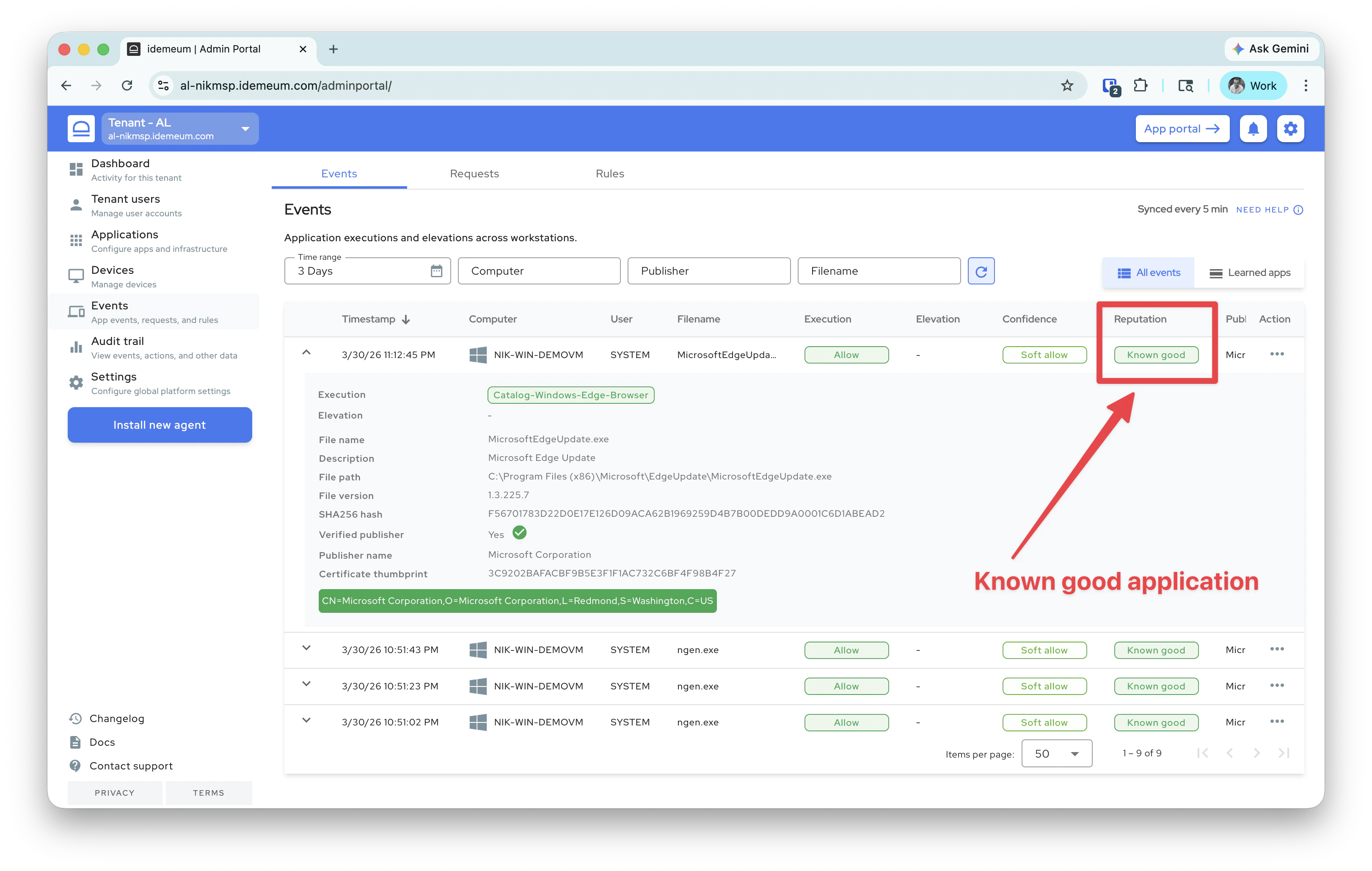Screen dimensions: 1372x871
Task: Open Items per page dropdown
Action: coord(1057,754)
